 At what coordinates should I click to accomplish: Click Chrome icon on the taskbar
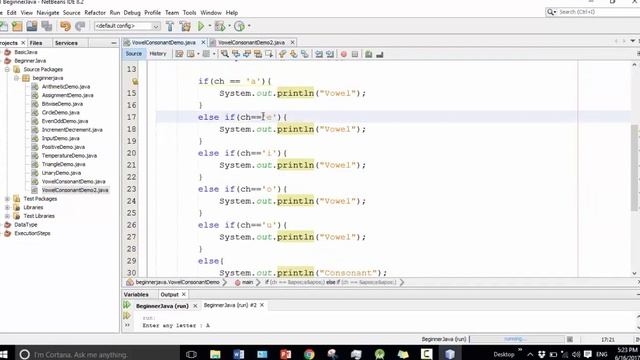(x=309, y=354)
